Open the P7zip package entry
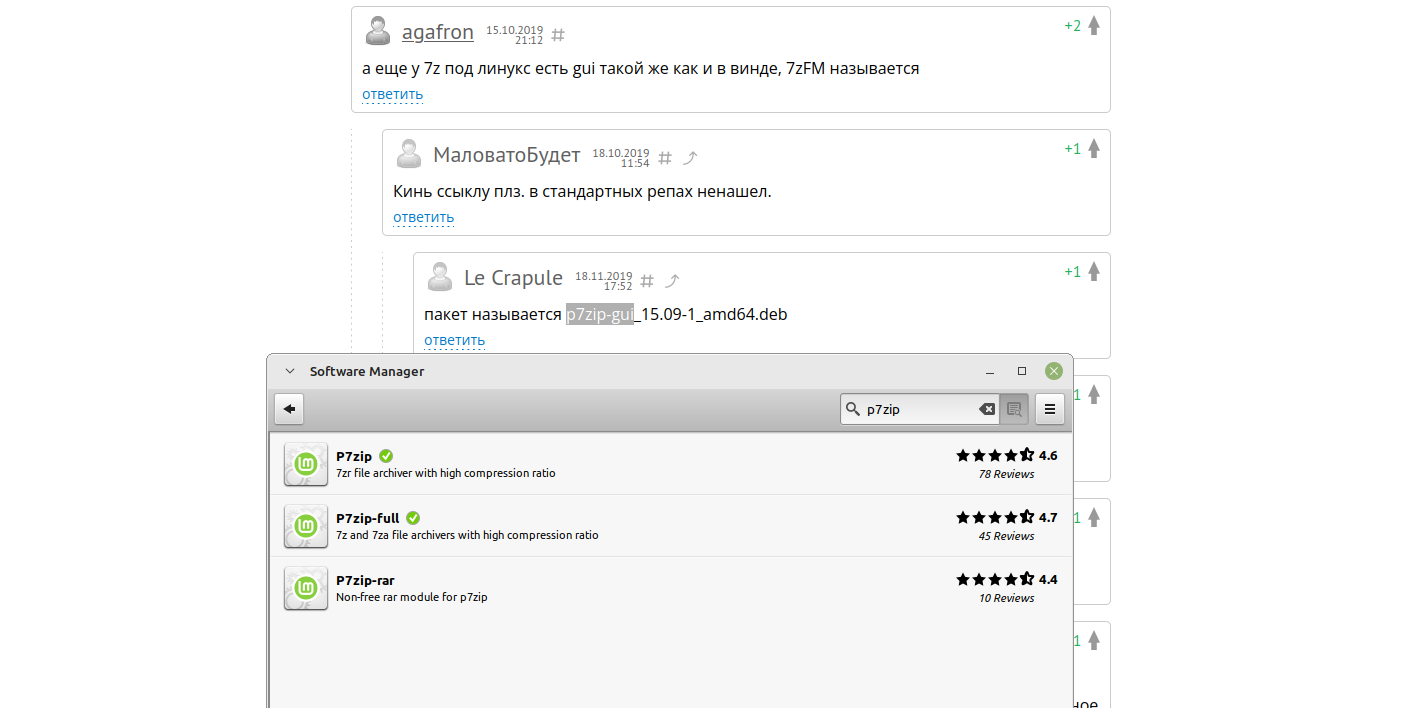 click(671, 464)
